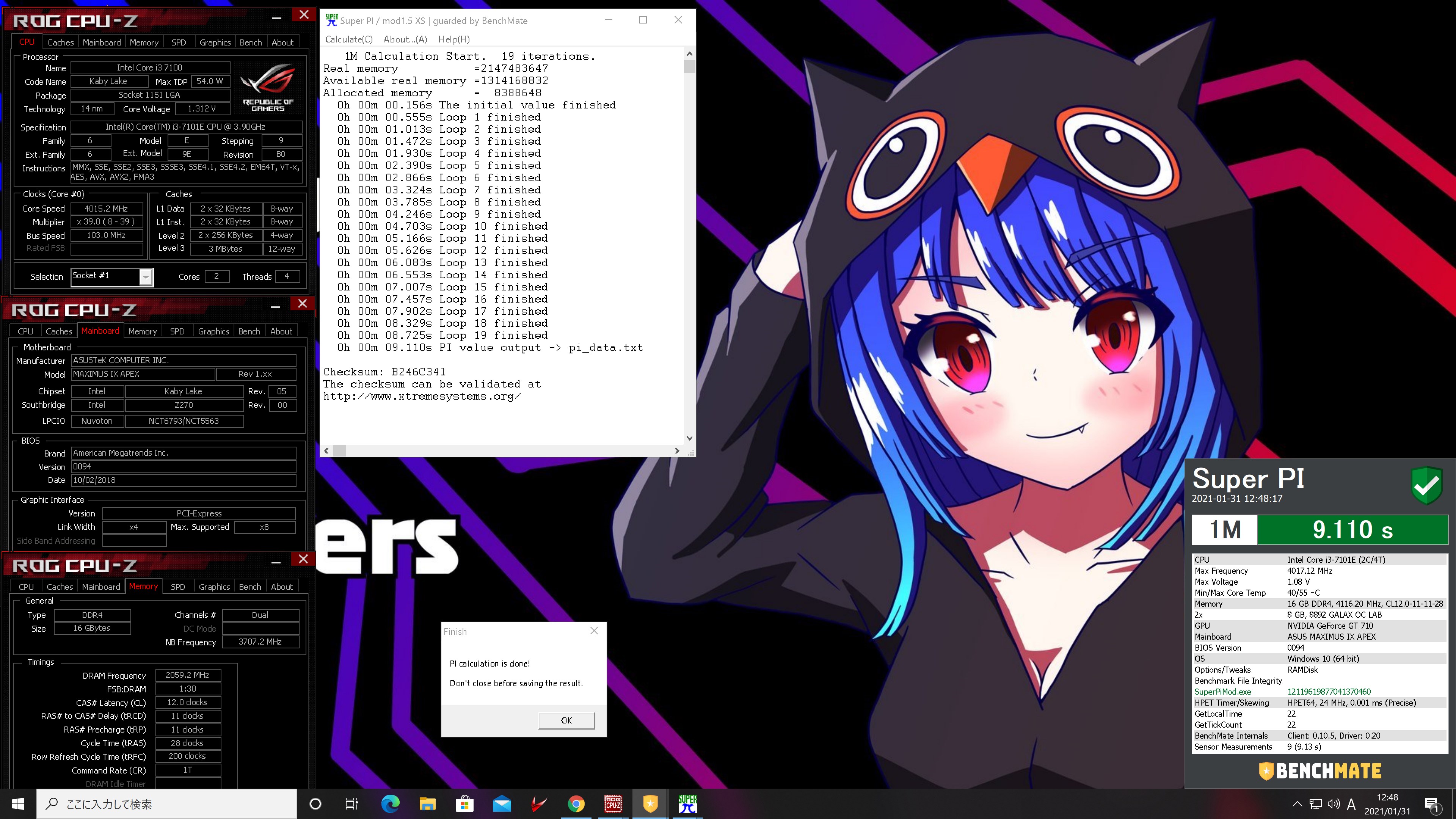Click the Multiplier x 39.0 value
The height and width of the screenshot is (819, 1456).
(x=106, y=222)
